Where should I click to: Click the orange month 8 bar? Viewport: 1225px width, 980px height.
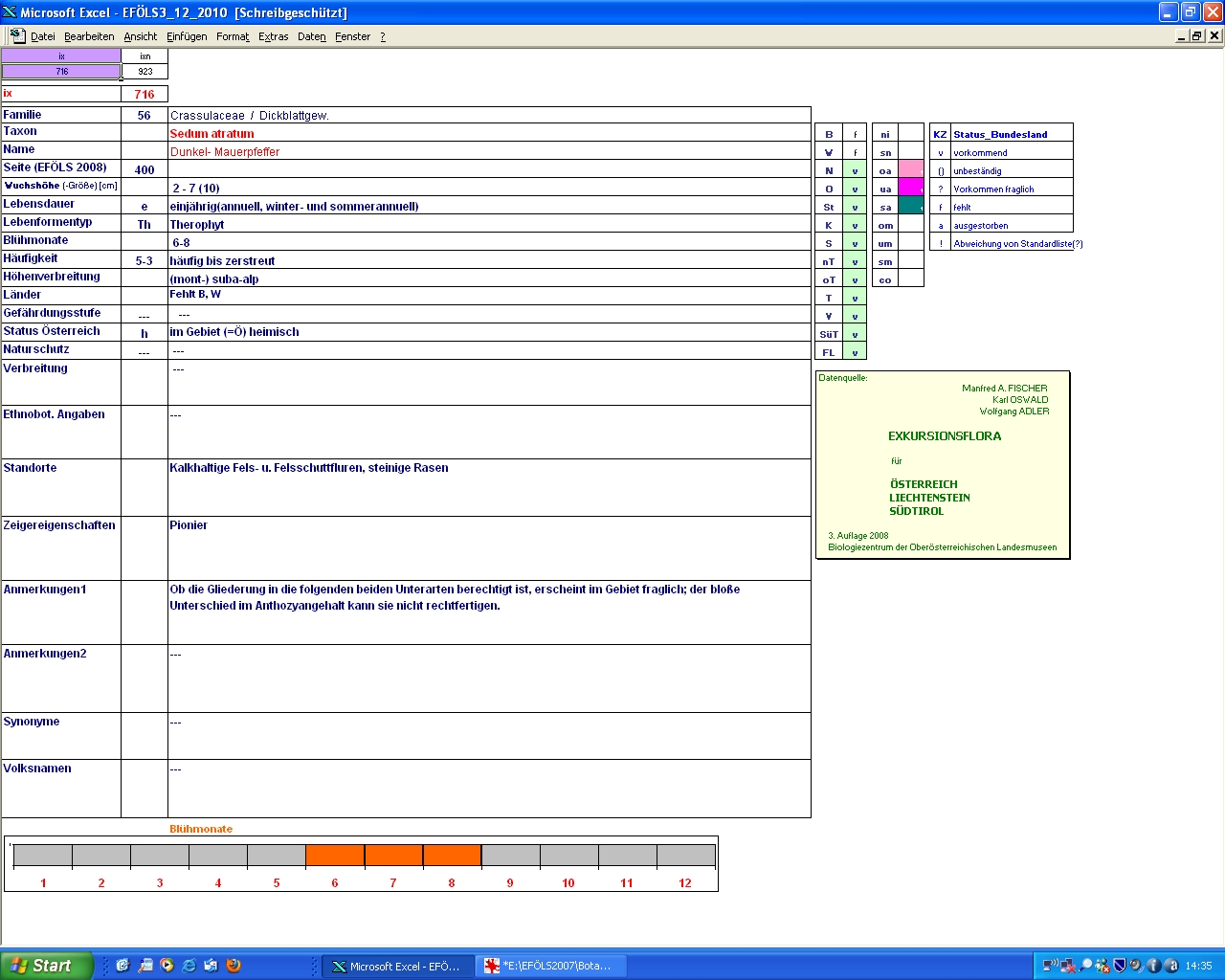click(x=452, y=856)
